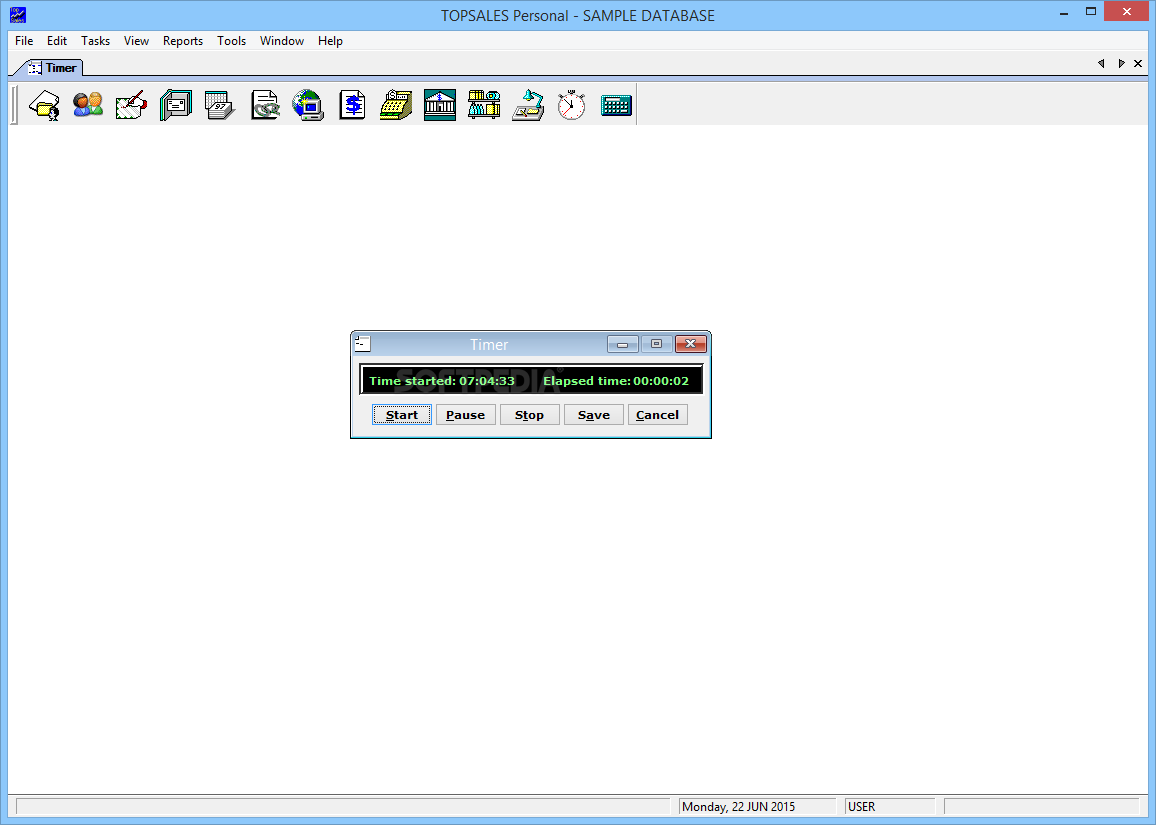The width and height of the screenshot is (1156, 825).
Task: Click the Start button in Timer
Action: click(402, 415)
